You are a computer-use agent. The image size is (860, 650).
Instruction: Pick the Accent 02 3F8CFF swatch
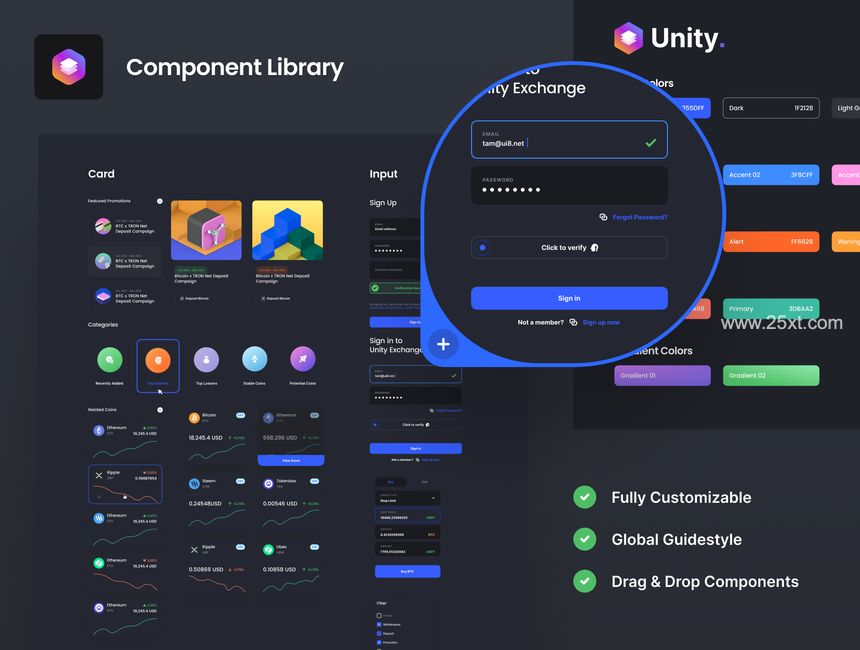pos(771,175)
